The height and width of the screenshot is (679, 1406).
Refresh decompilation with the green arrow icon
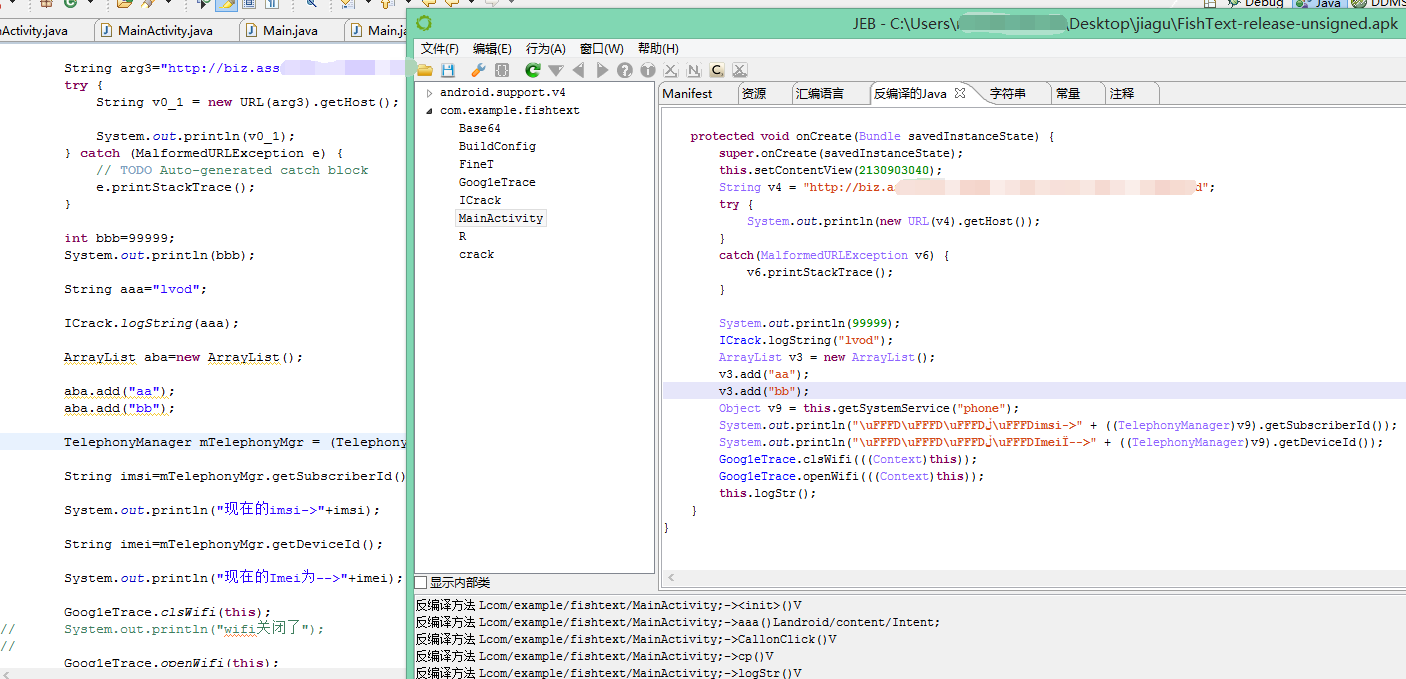(533, 70)
